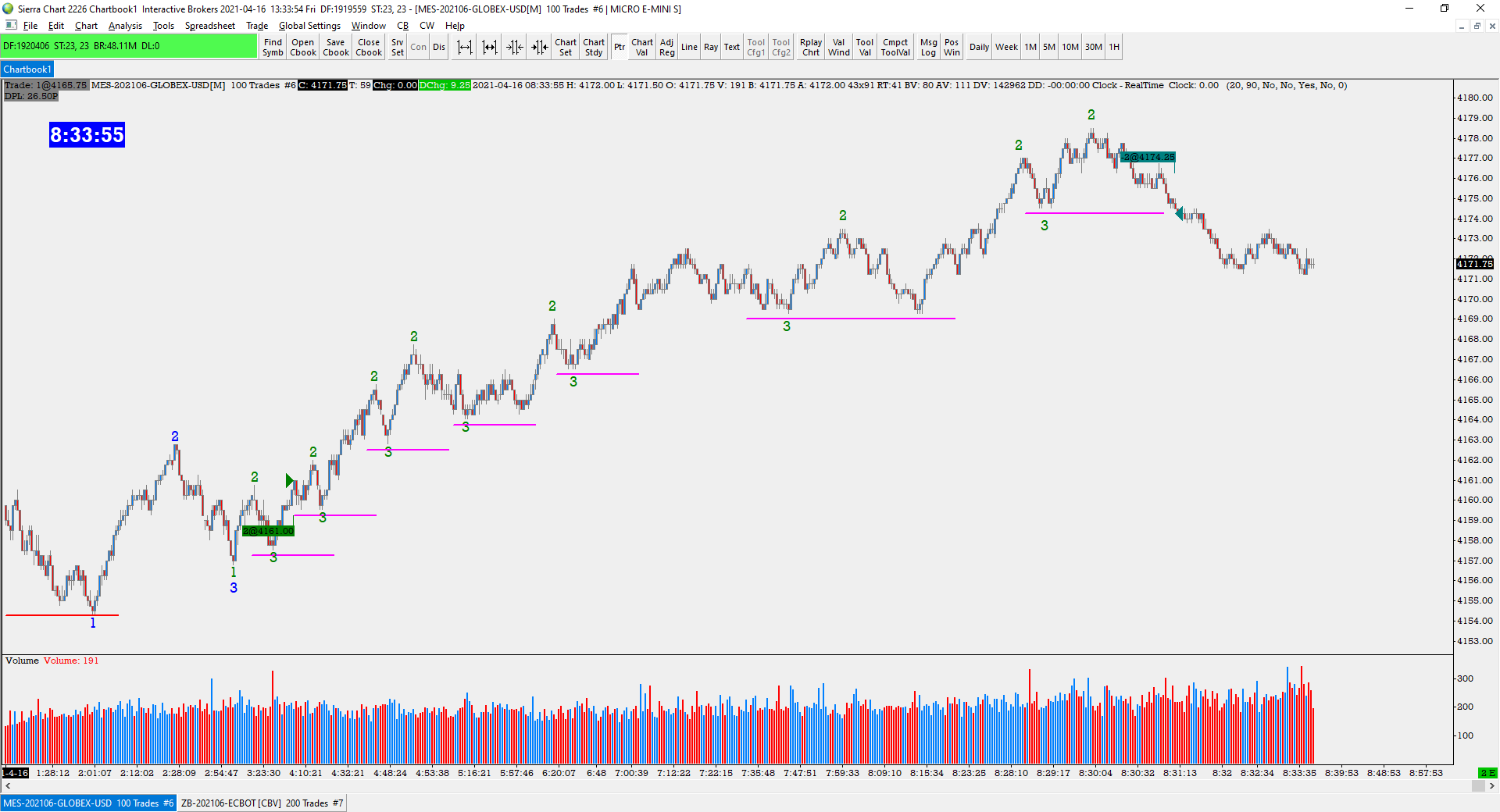Open the Spreadsheet menu
This screenshot has height=812, width=1500.
(x=210, y=26)
